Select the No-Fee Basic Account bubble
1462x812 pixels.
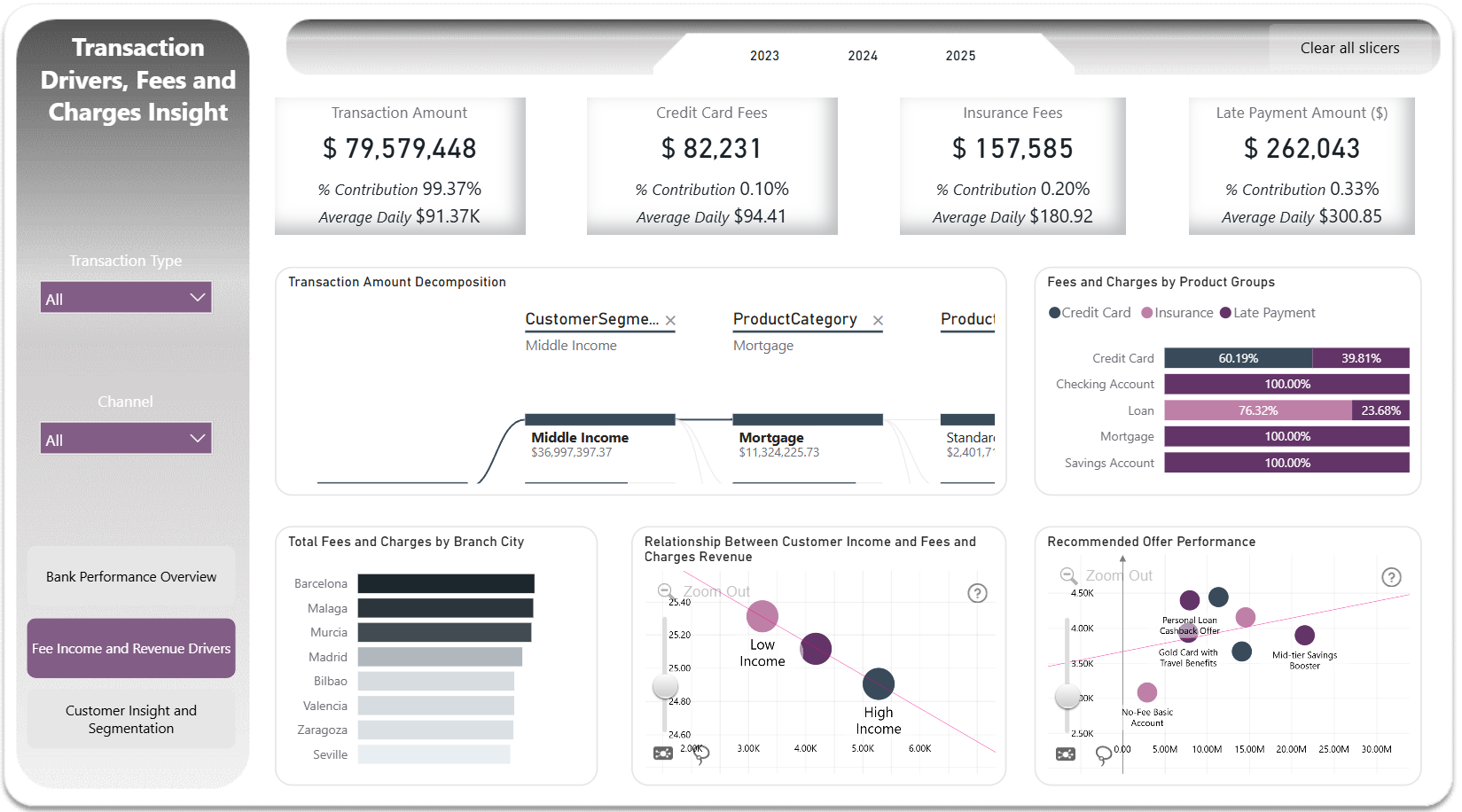(x=1147, y=692)
